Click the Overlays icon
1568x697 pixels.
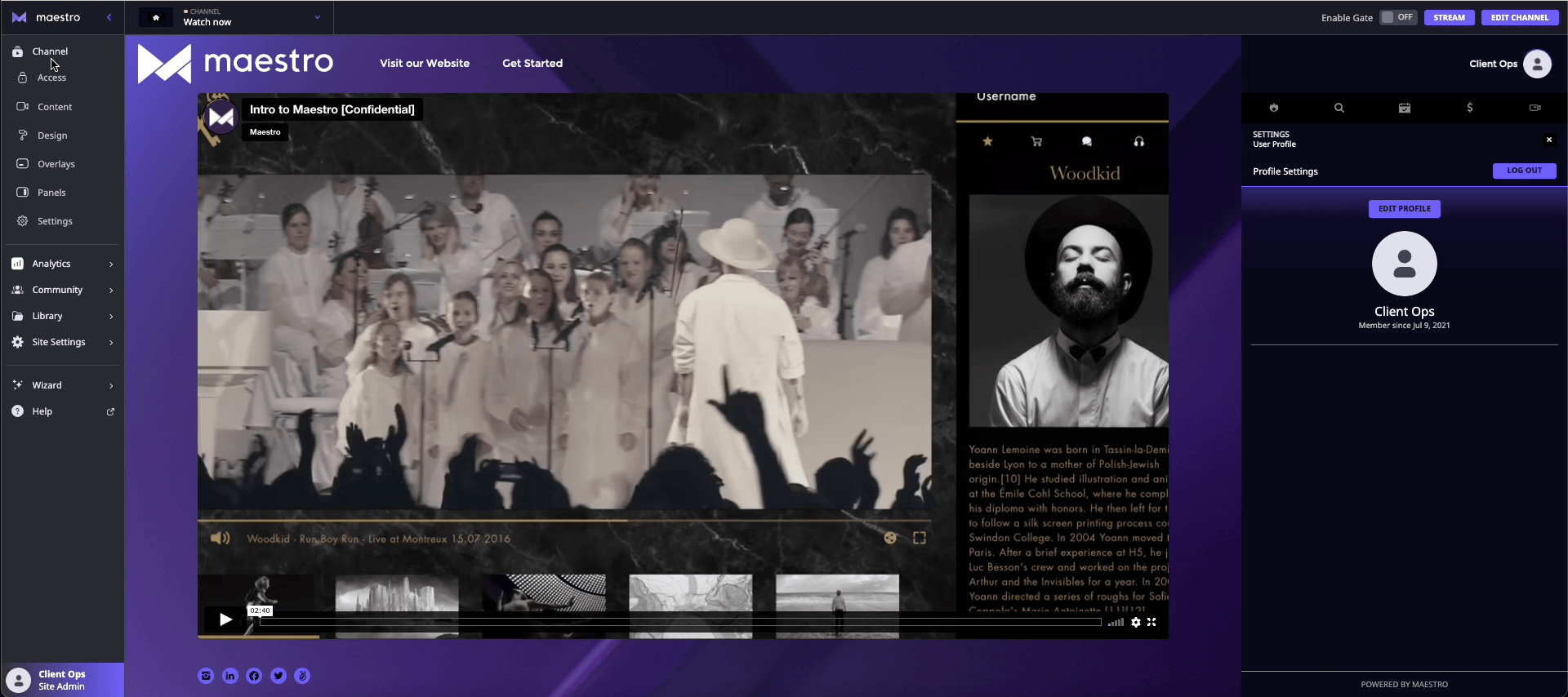(x=23, y=163)
